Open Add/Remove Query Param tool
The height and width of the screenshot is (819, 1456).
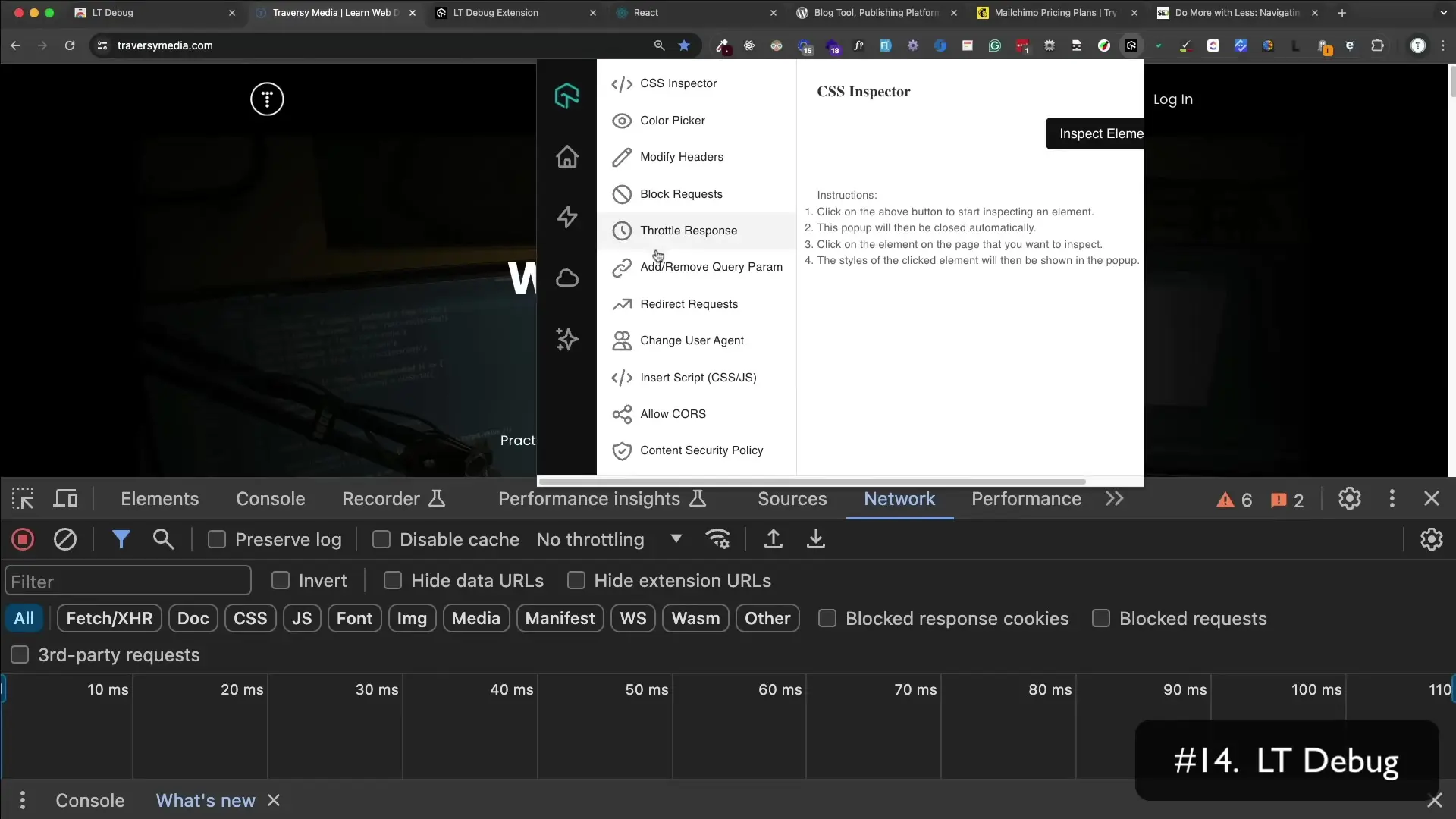tap(696, 267)
